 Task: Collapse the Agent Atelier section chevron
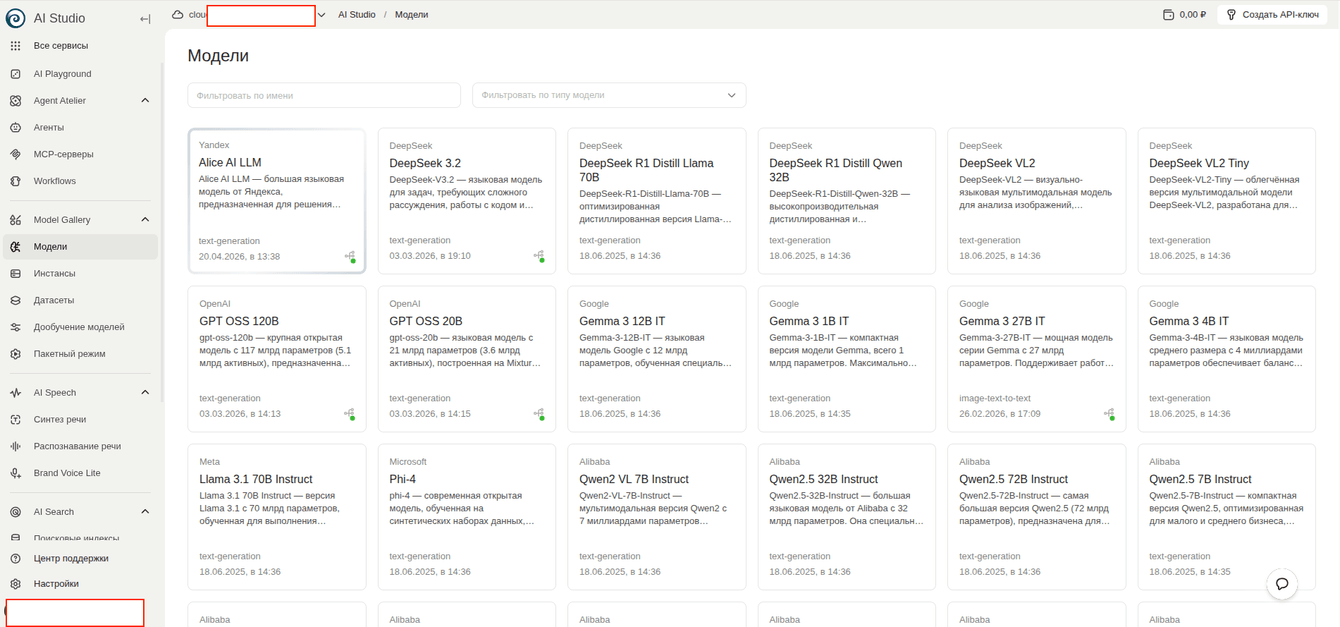(145, 101)
